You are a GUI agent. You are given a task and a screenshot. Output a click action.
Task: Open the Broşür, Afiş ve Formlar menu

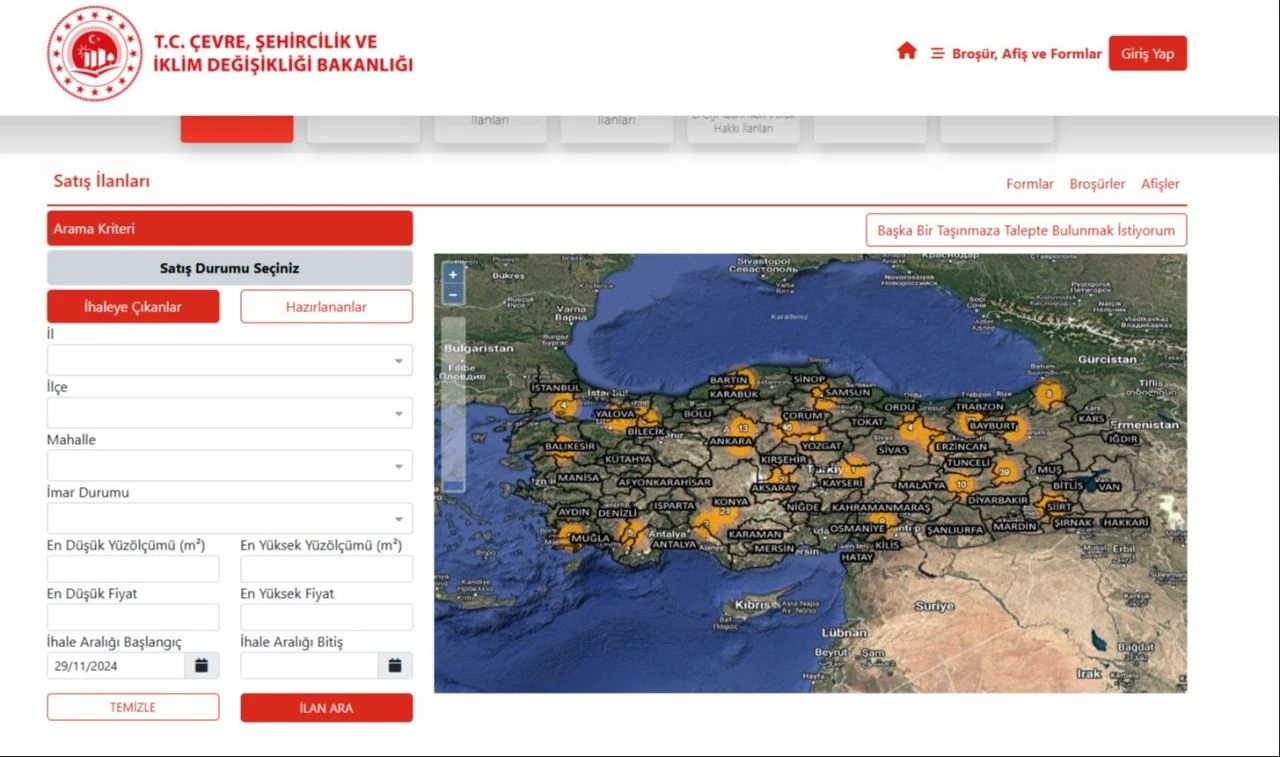point(1016,54)
